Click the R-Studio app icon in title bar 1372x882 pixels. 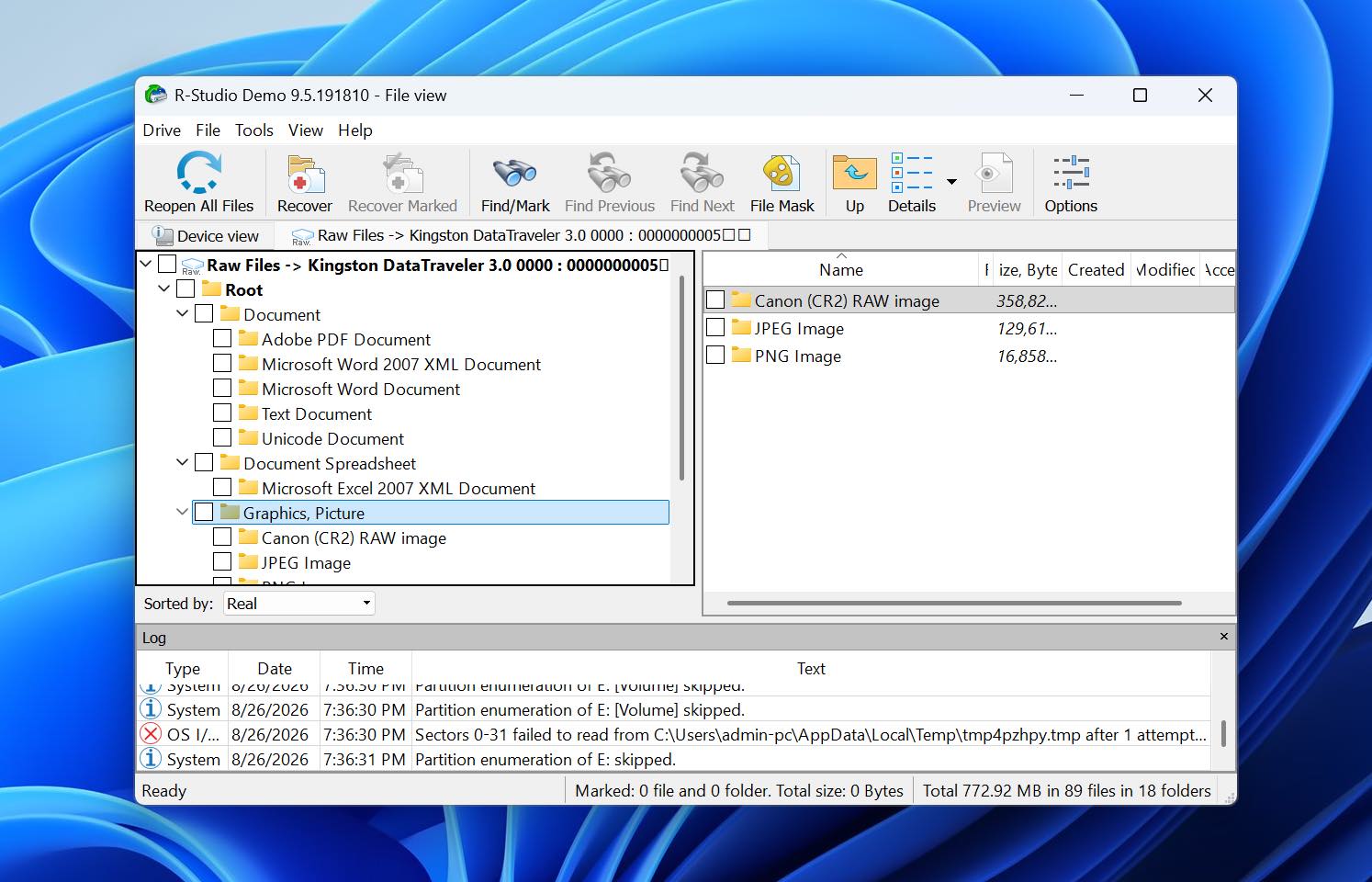[x=156, y=95]
